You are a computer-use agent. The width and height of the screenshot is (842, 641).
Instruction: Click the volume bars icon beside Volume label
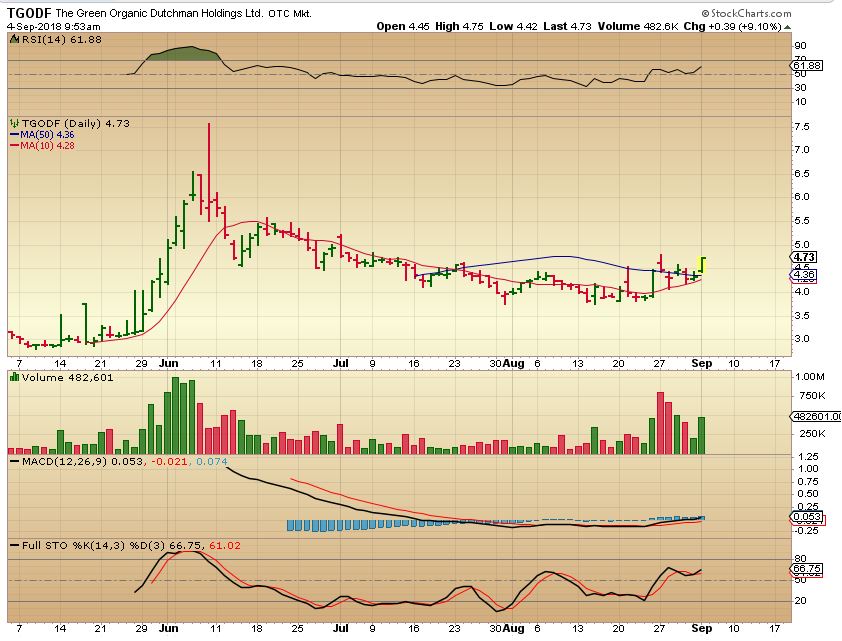point(14,377)
